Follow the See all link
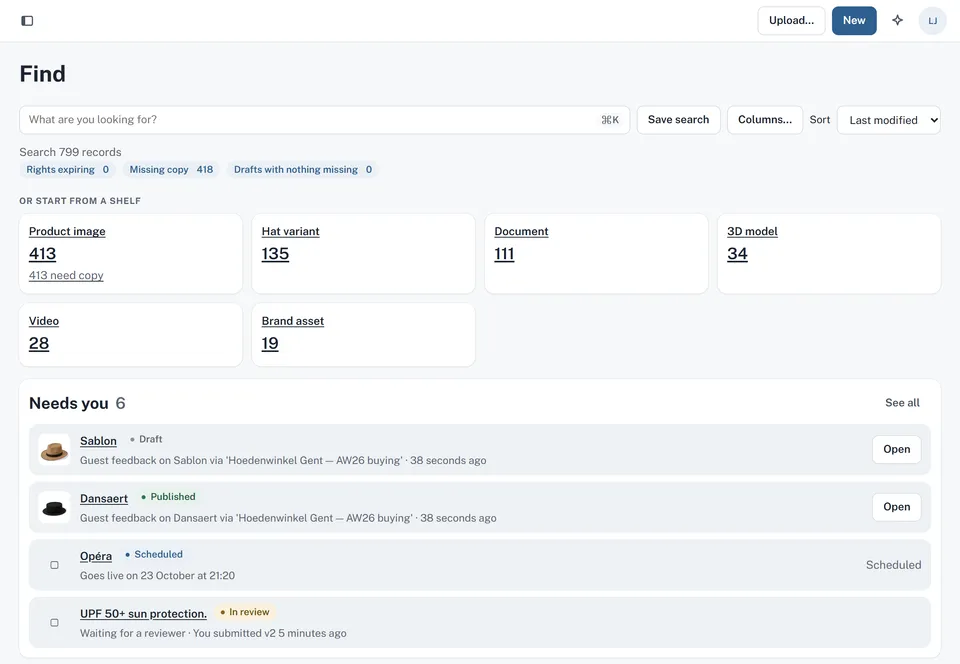Viewport: 960px width, 664px height. (902, 403)
